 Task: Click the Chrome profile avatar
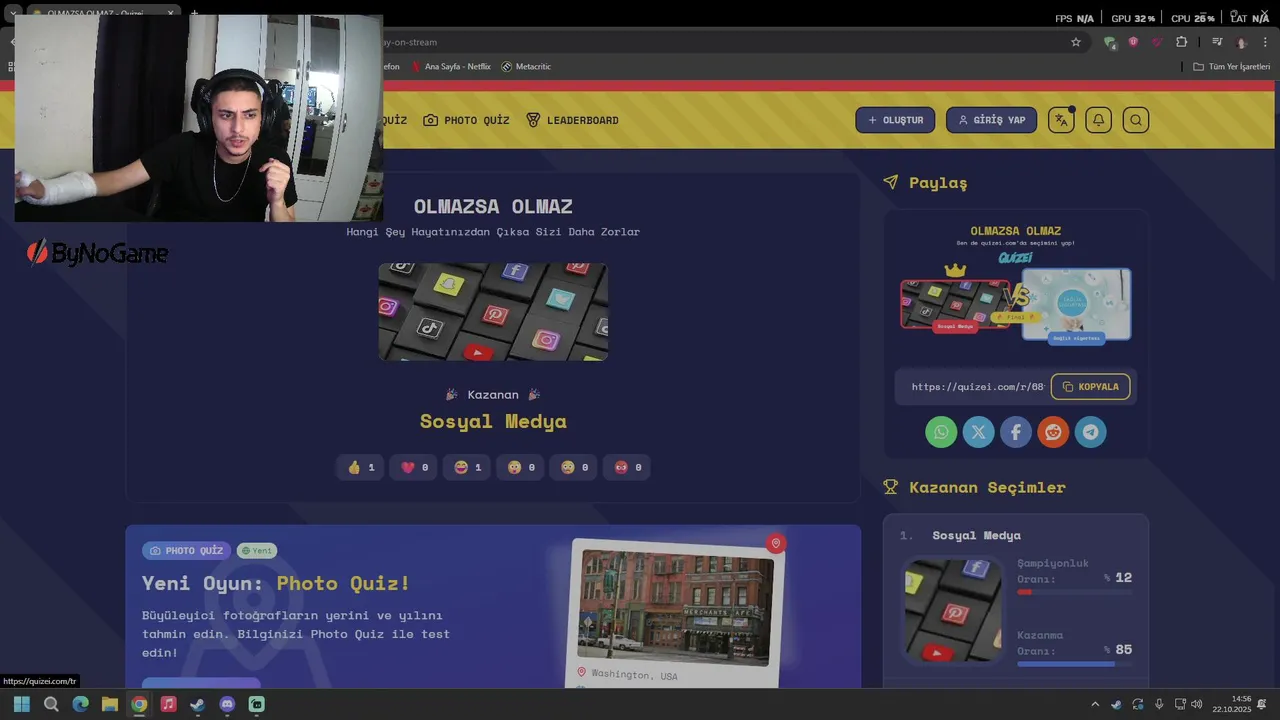pos(1241,42)
